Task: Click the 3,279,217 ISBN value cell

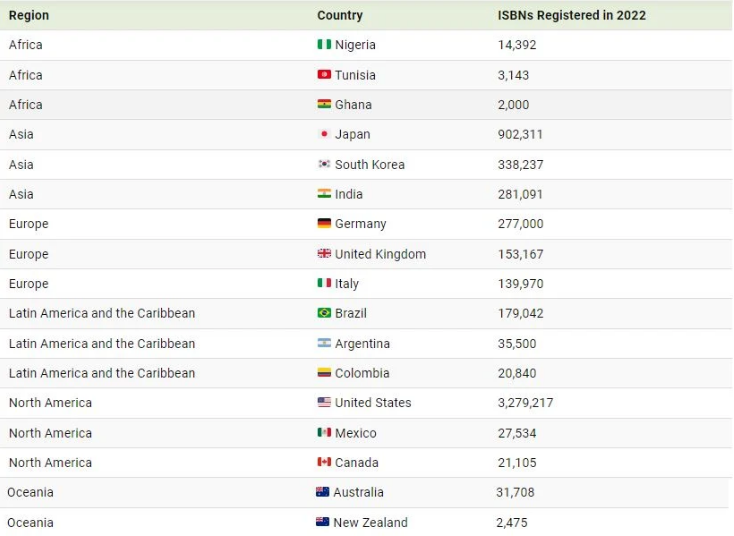Action: [x=525, y=403]
